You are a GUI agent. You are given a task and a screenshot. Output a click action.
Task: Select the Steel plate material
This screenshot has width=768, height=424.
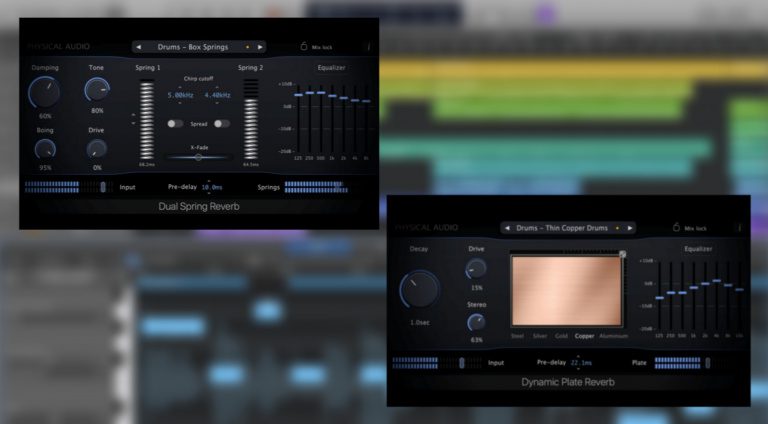(517, 336)
